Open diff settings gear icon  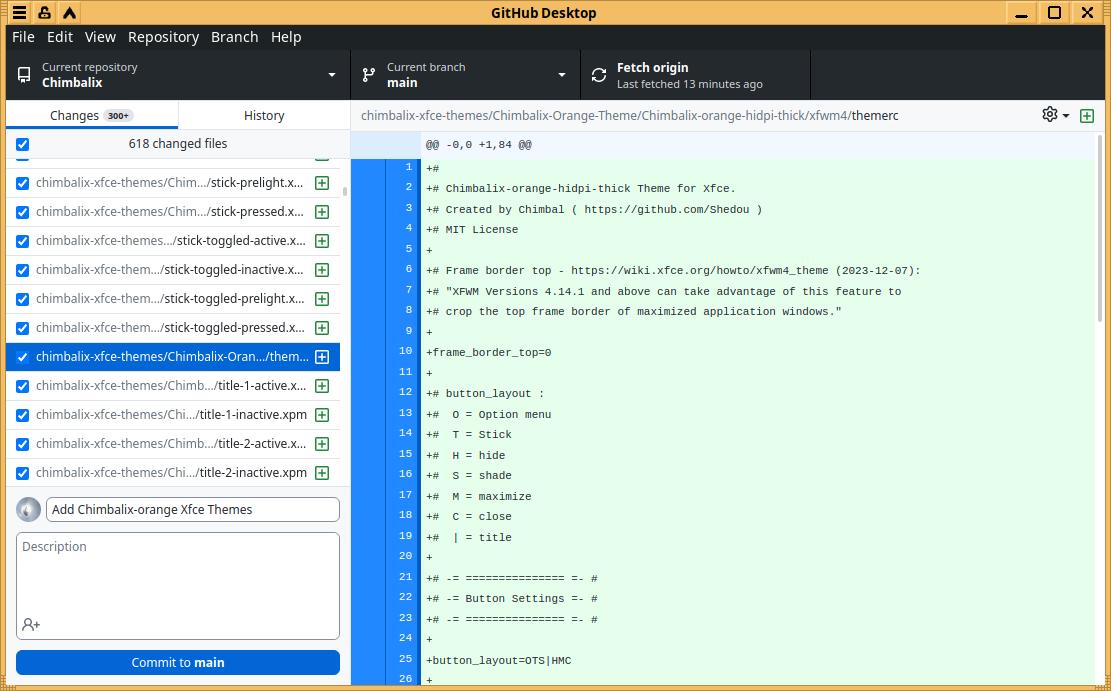(1049, 114)
